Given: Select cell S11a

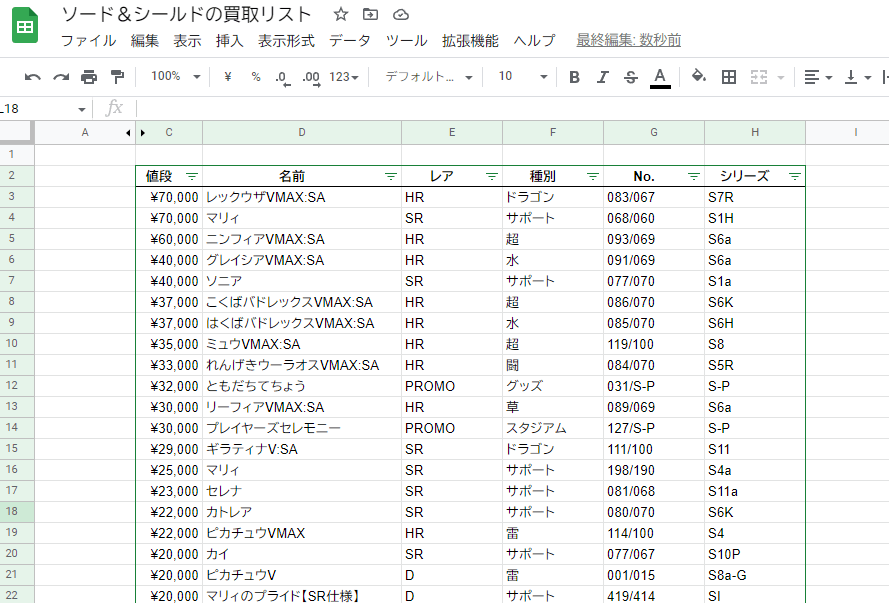Looking at the screenshot, I should [x=755, y=491].
